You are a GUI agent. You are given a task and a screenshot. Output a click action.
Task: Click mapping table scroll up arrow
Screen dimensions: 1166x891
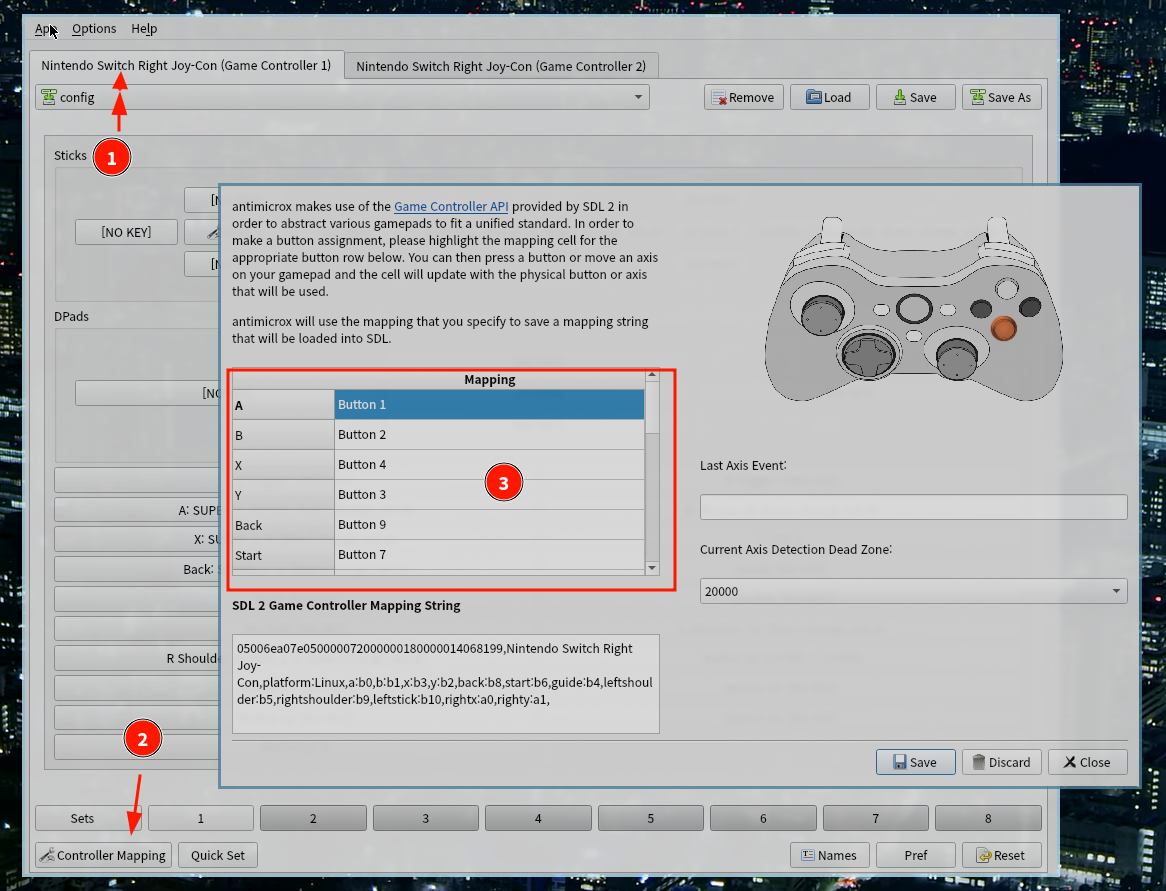click(x=652, y=375)
